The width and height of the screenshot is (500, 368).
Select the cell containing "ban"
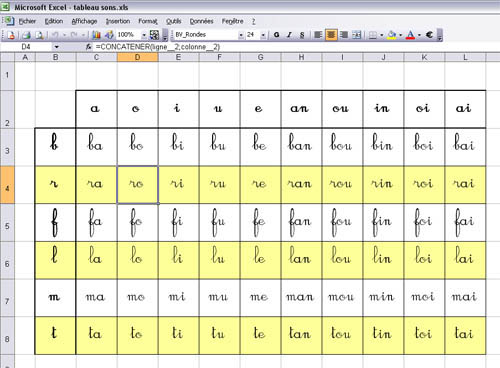302,147
